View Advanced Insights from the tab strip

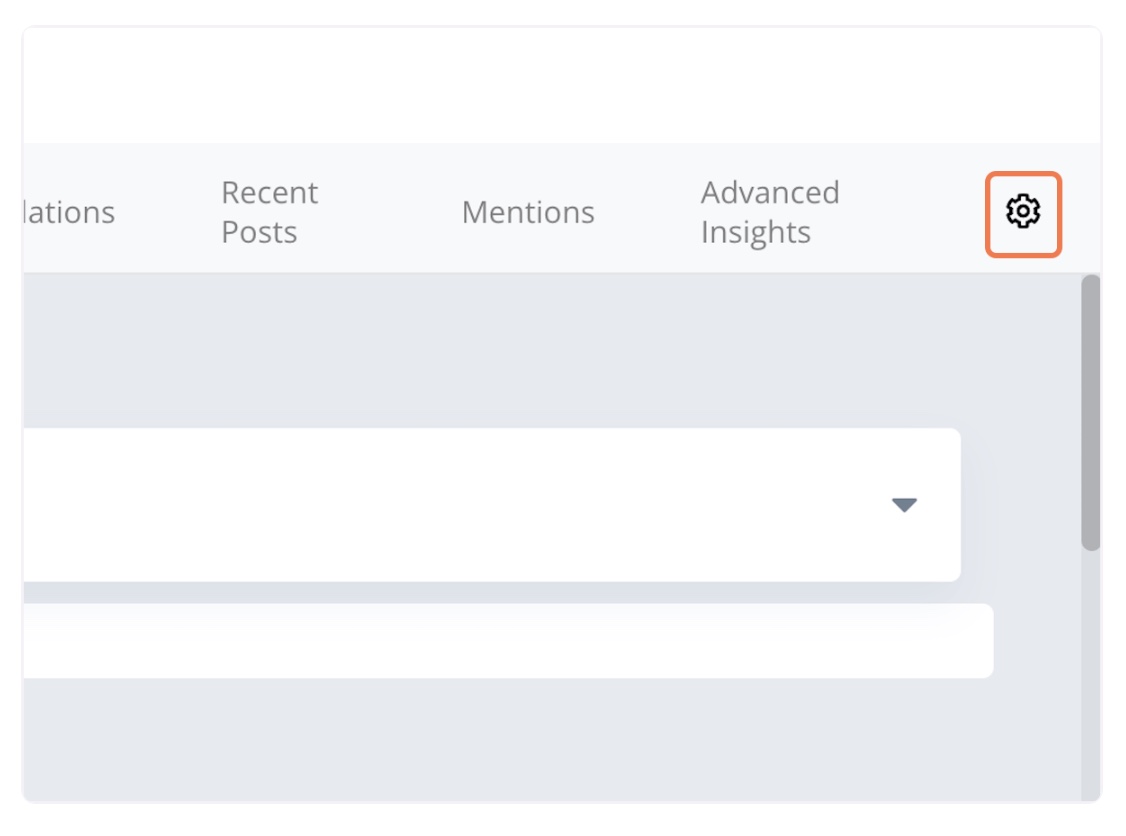770,212
